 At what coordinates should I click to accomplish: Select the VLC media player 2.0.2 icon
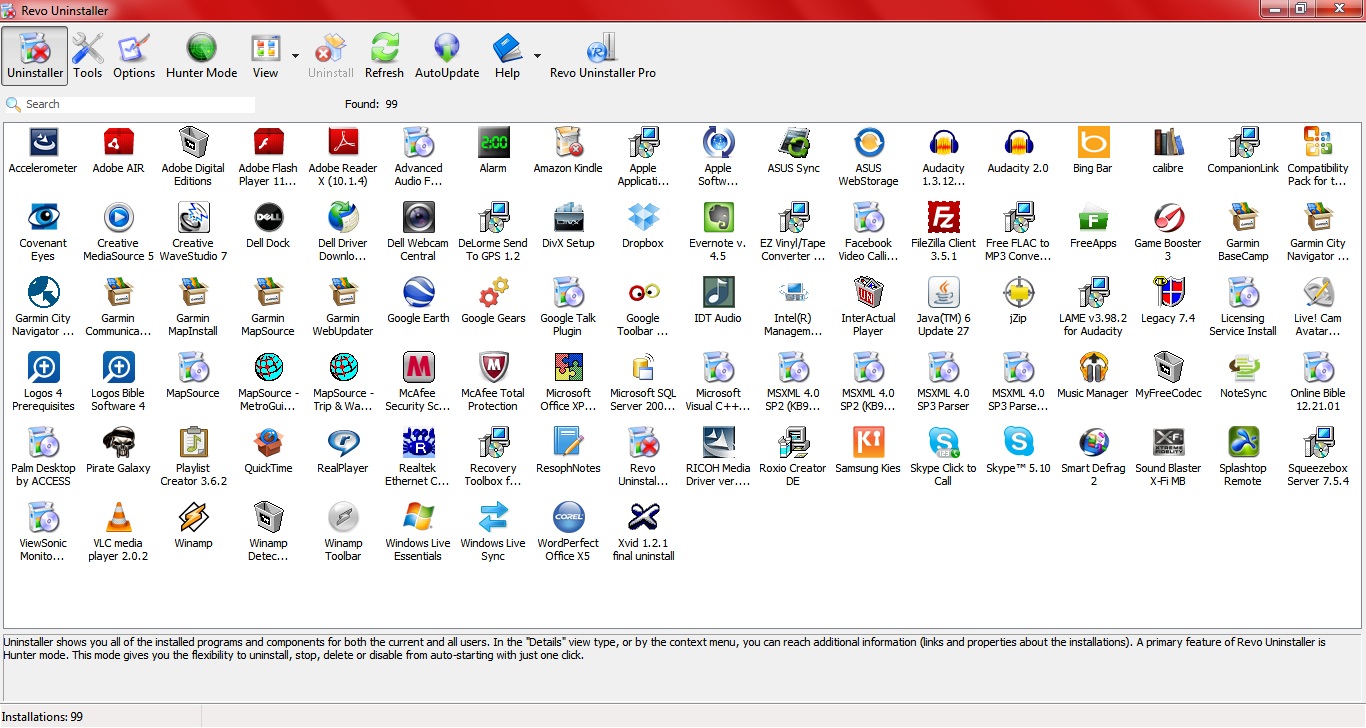118,518
